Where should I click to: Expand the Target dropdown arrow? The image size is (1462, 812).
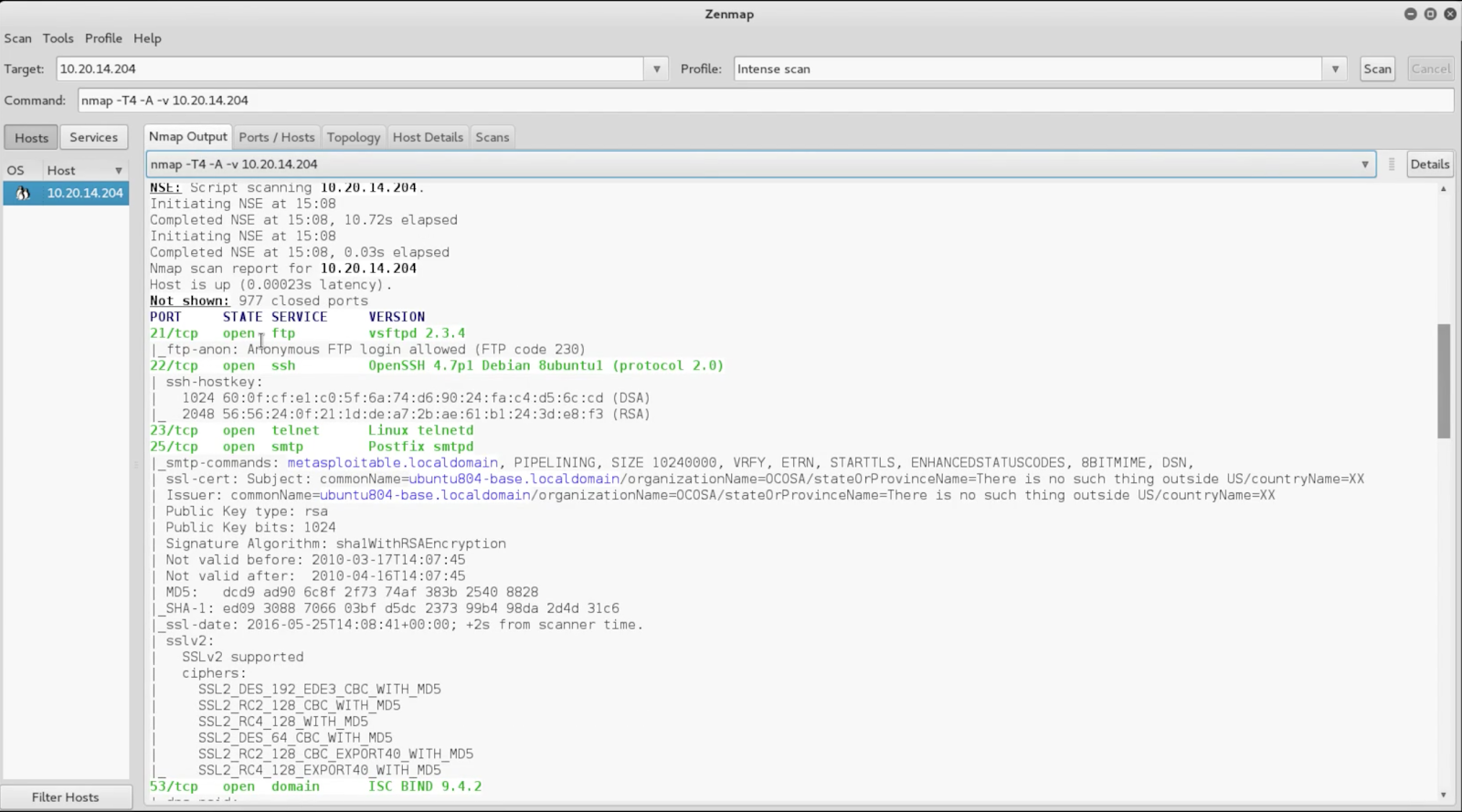[x=656, y=69]
